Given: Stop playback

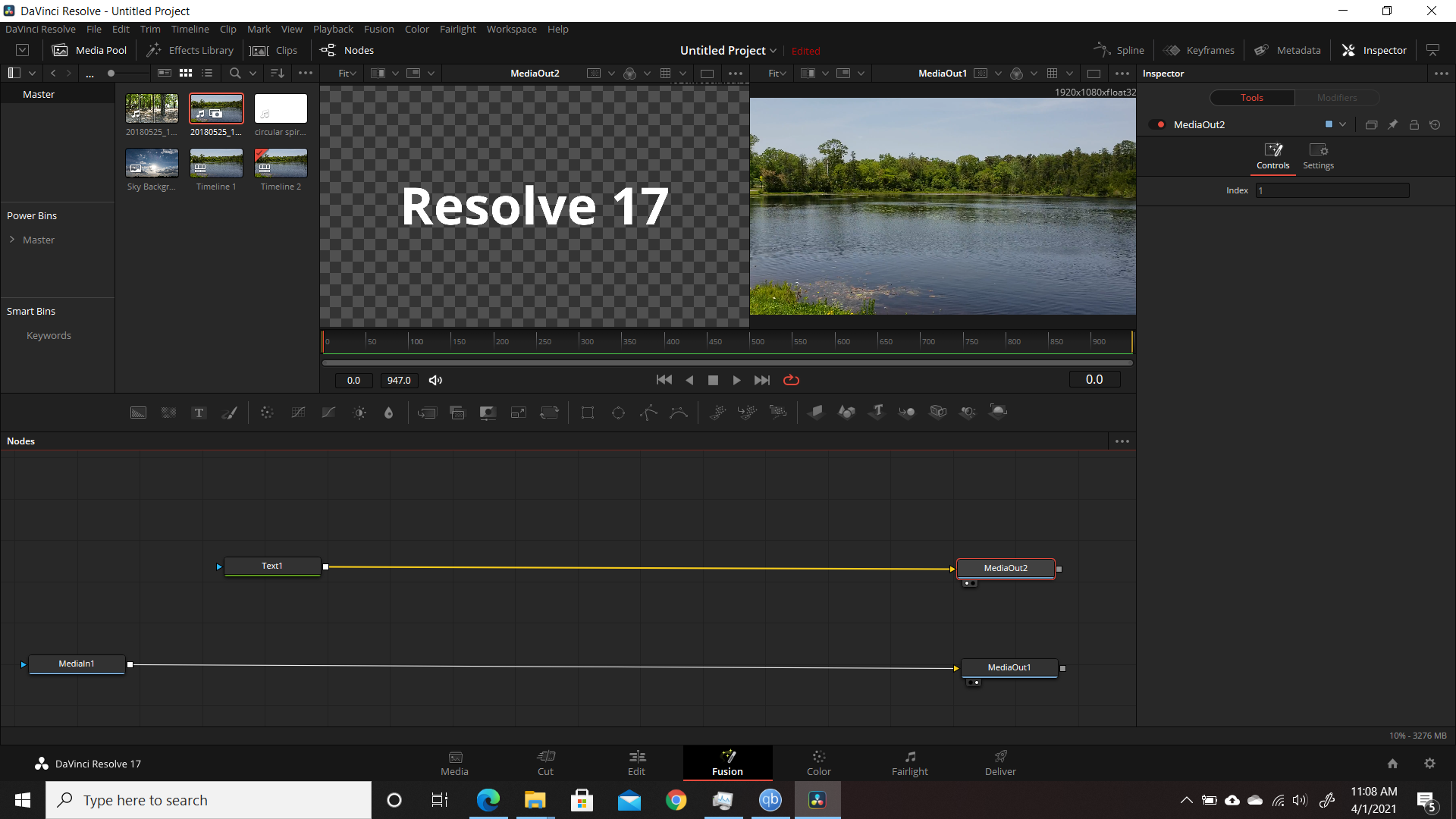Looking at the screenshot, I should (713, 380).
